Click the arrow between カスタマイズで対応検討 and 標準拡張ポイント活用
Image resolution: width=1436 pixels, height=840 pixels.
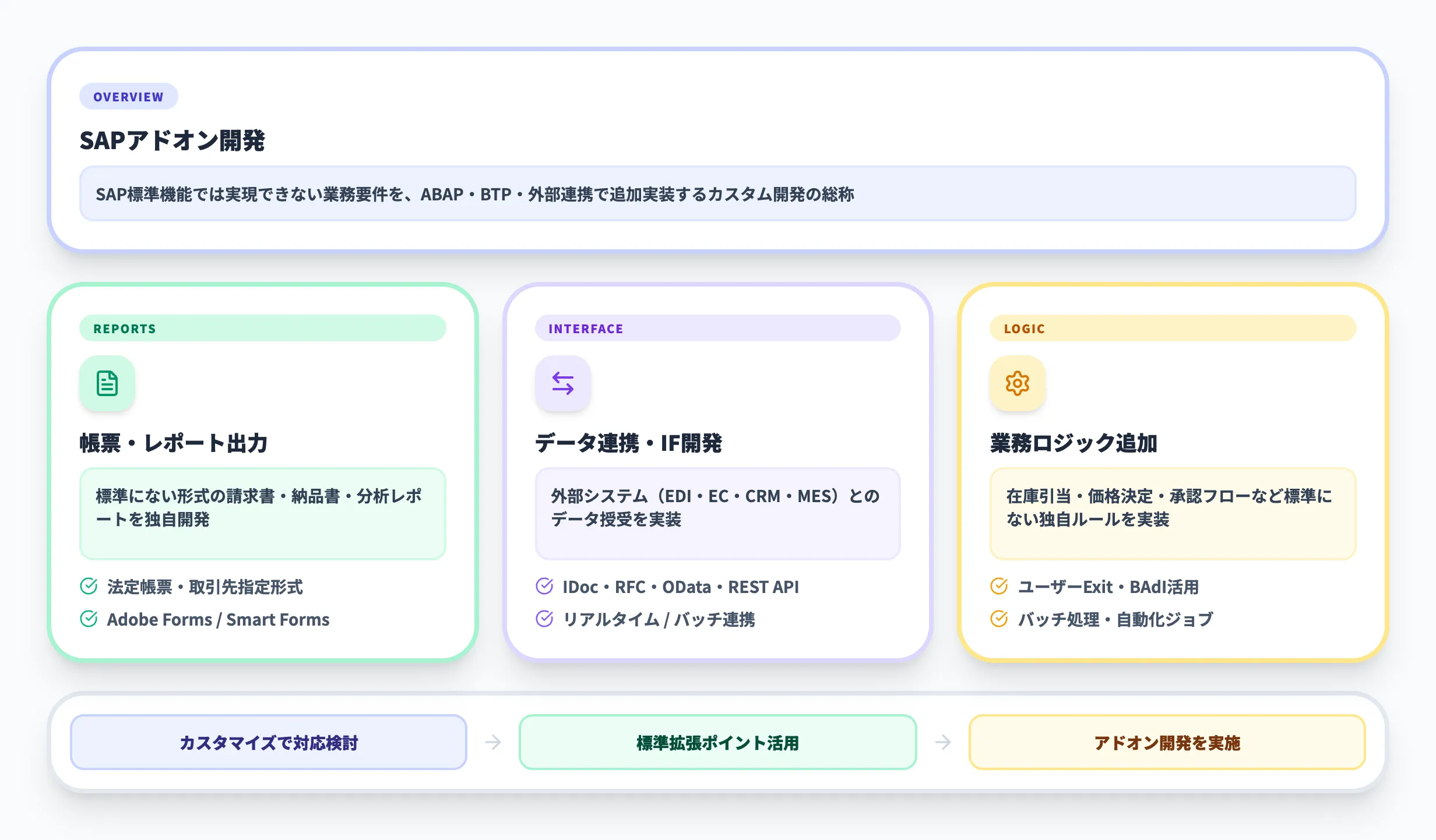pyautogui.click(x=492, y=742)
